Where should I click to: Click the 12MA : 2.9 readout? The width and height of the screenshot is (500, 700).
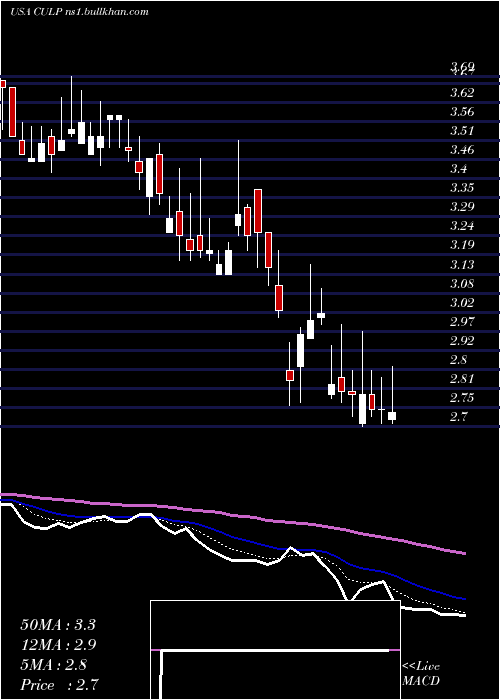pyautogui.click(x=58, y=645)
